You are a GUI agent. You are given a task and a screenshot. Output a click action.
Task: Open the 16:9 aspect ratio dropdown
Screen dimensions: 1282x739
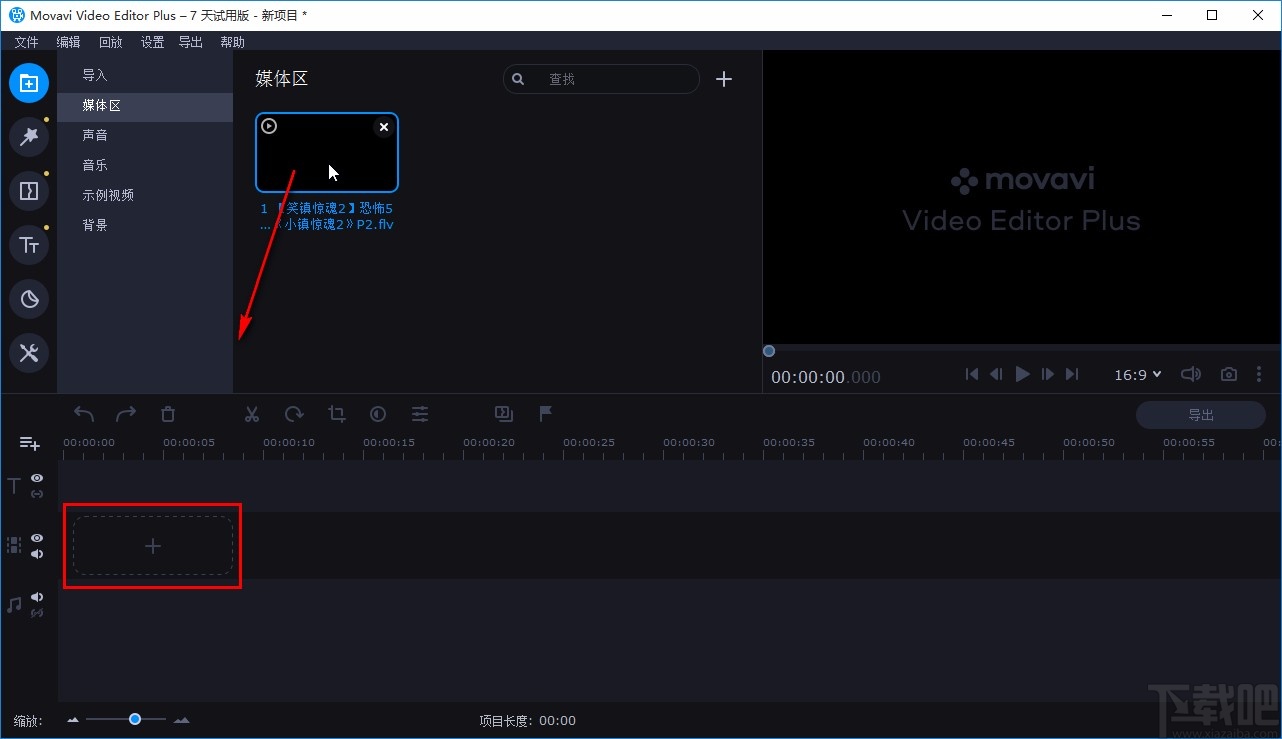(1138, 374)
